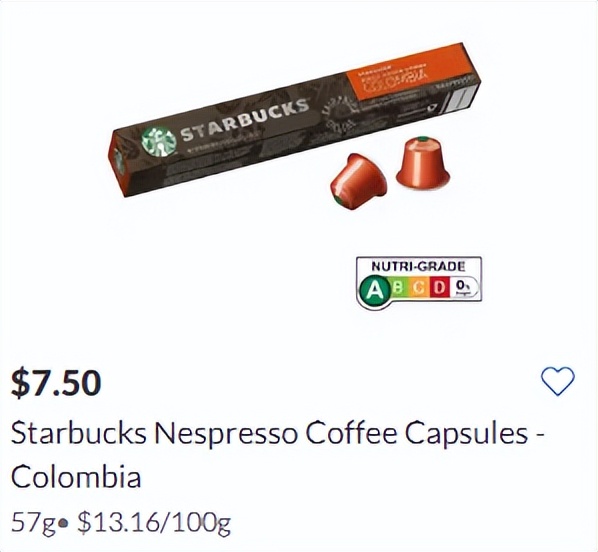Image resolution: width=598 pixels, height=552 pixels.
Task: Click the NUTRI-GRADE heading text
Action: click(418, 266)
